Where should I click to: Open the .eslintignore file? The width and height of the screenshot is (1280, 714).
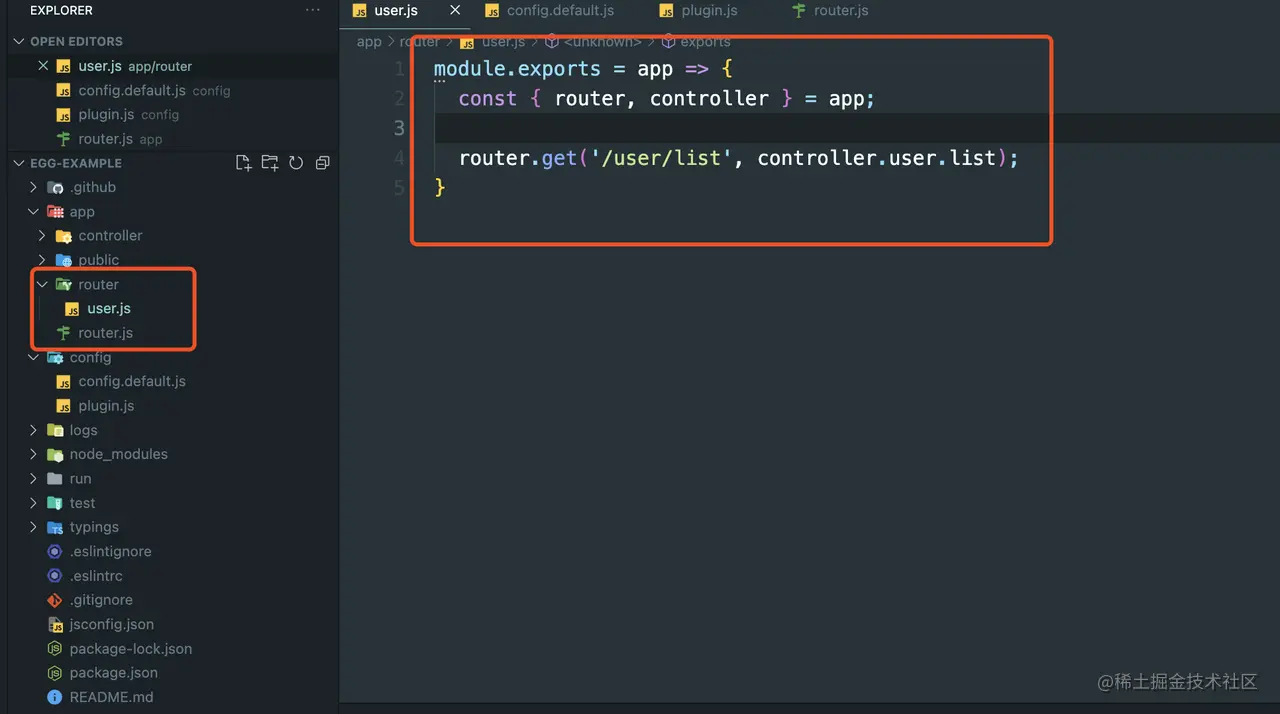pos(110,552)
